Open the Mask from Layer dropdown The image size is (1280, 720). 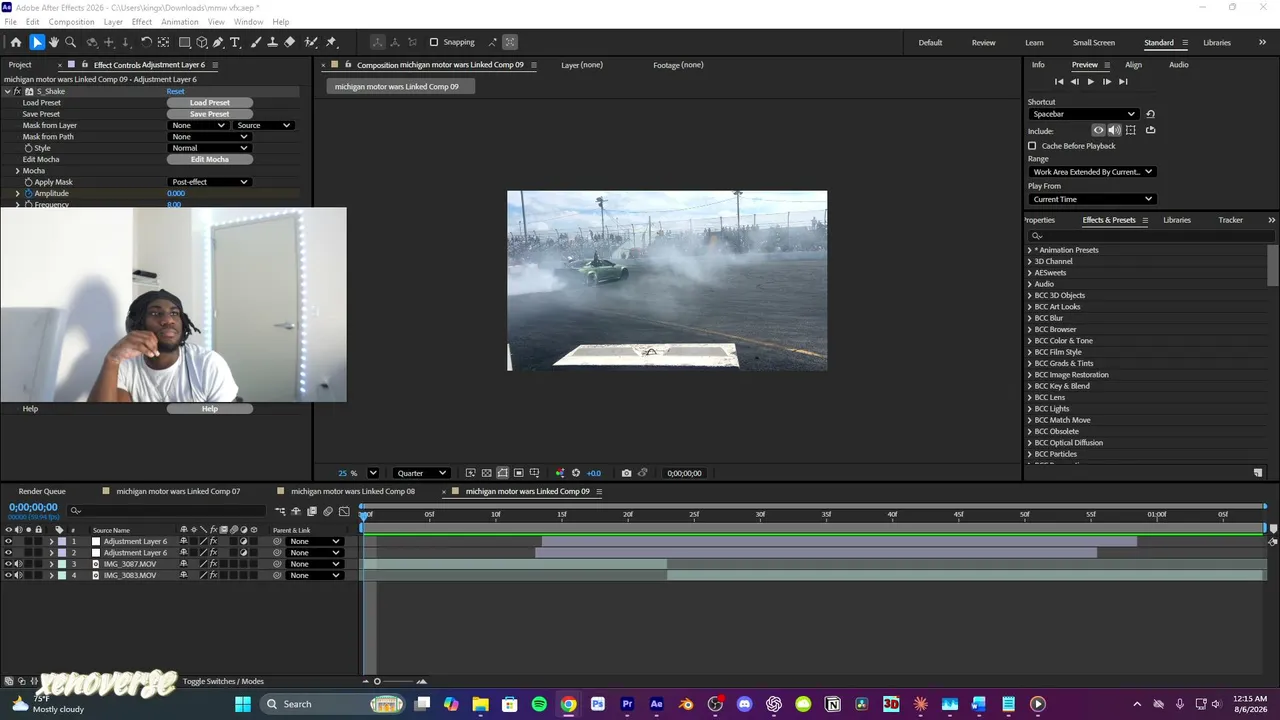[x=198, y=125]
